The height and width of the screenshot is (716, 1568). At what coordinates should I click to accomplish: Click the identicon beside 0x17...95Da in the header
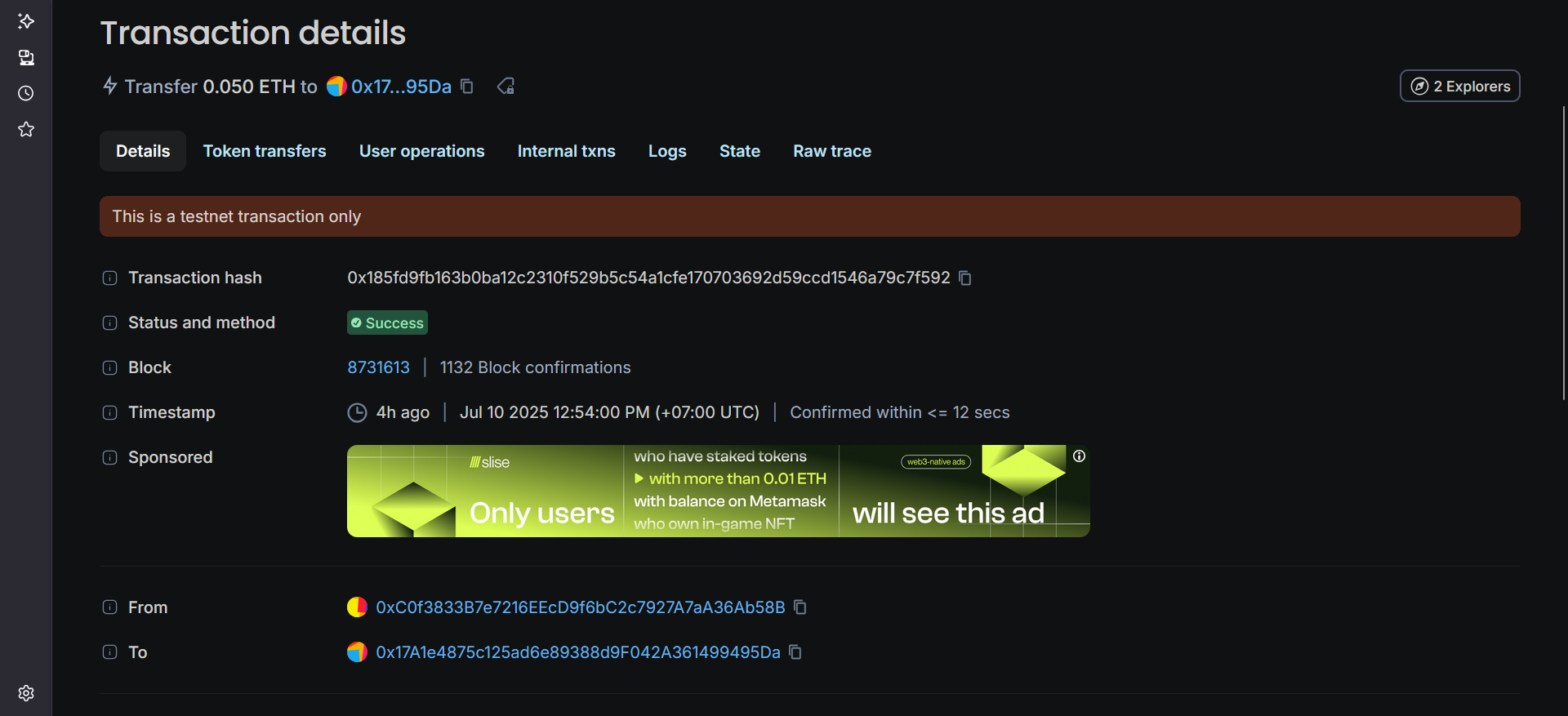click(x=336, y=87)
